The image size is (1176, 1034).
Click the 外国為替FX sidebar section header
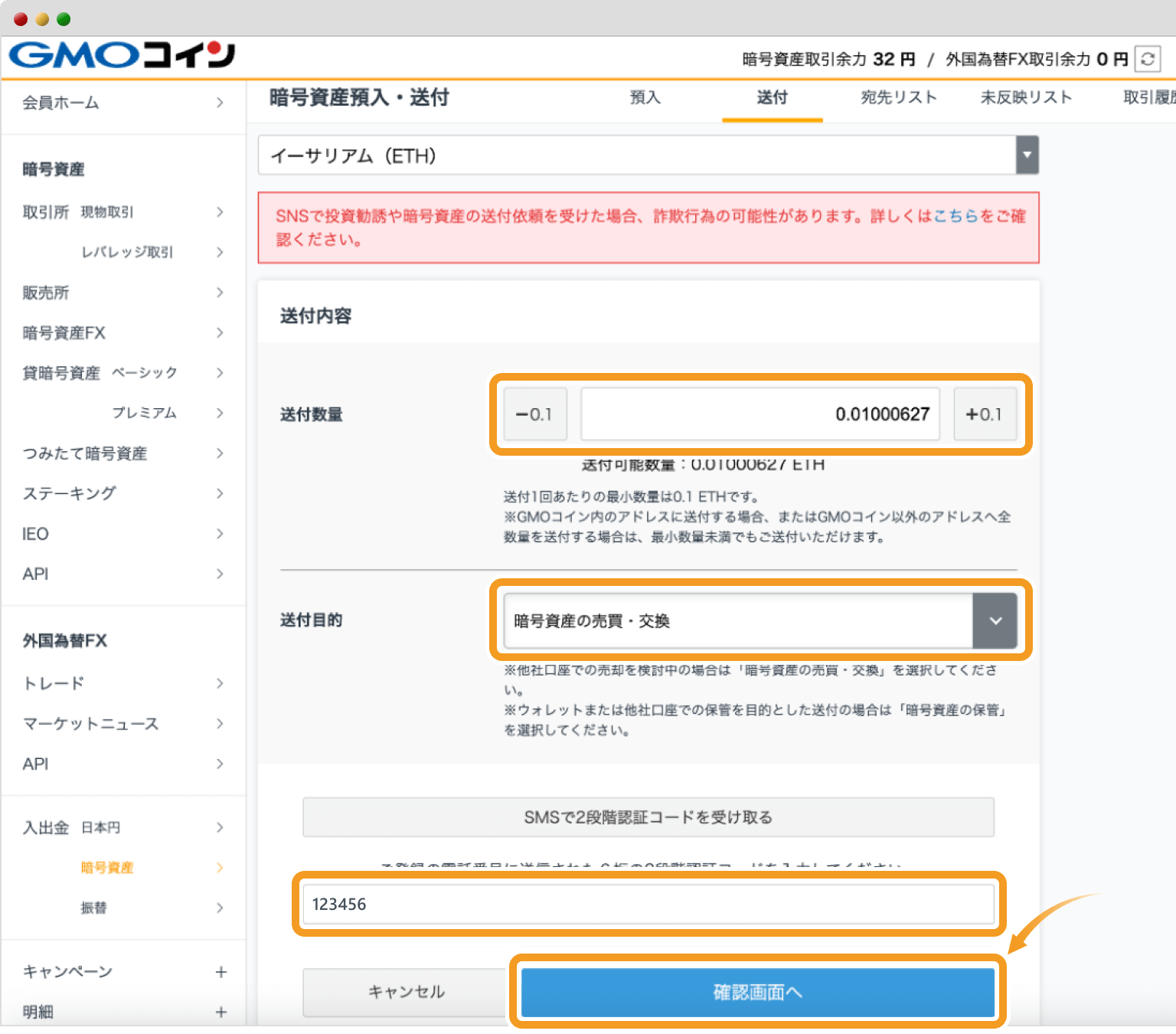click(x=65, y=641)
